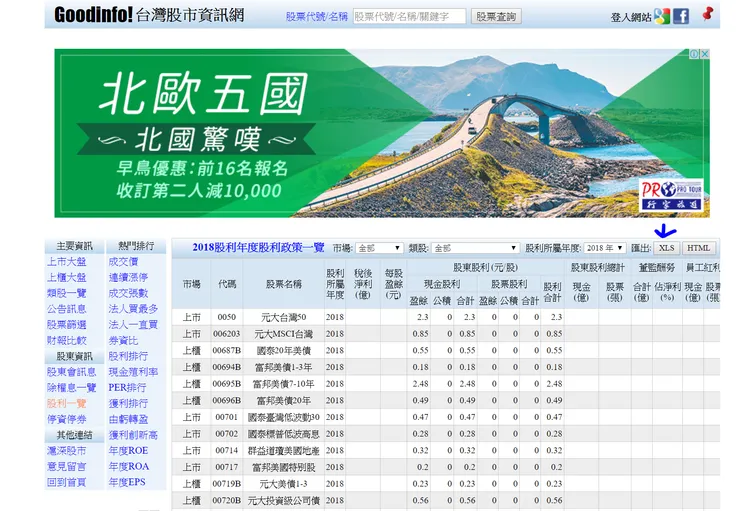Screen dimensions: 740x511
Task: Open 濾深股市 in the sidebar
Action: pos(67,451)
